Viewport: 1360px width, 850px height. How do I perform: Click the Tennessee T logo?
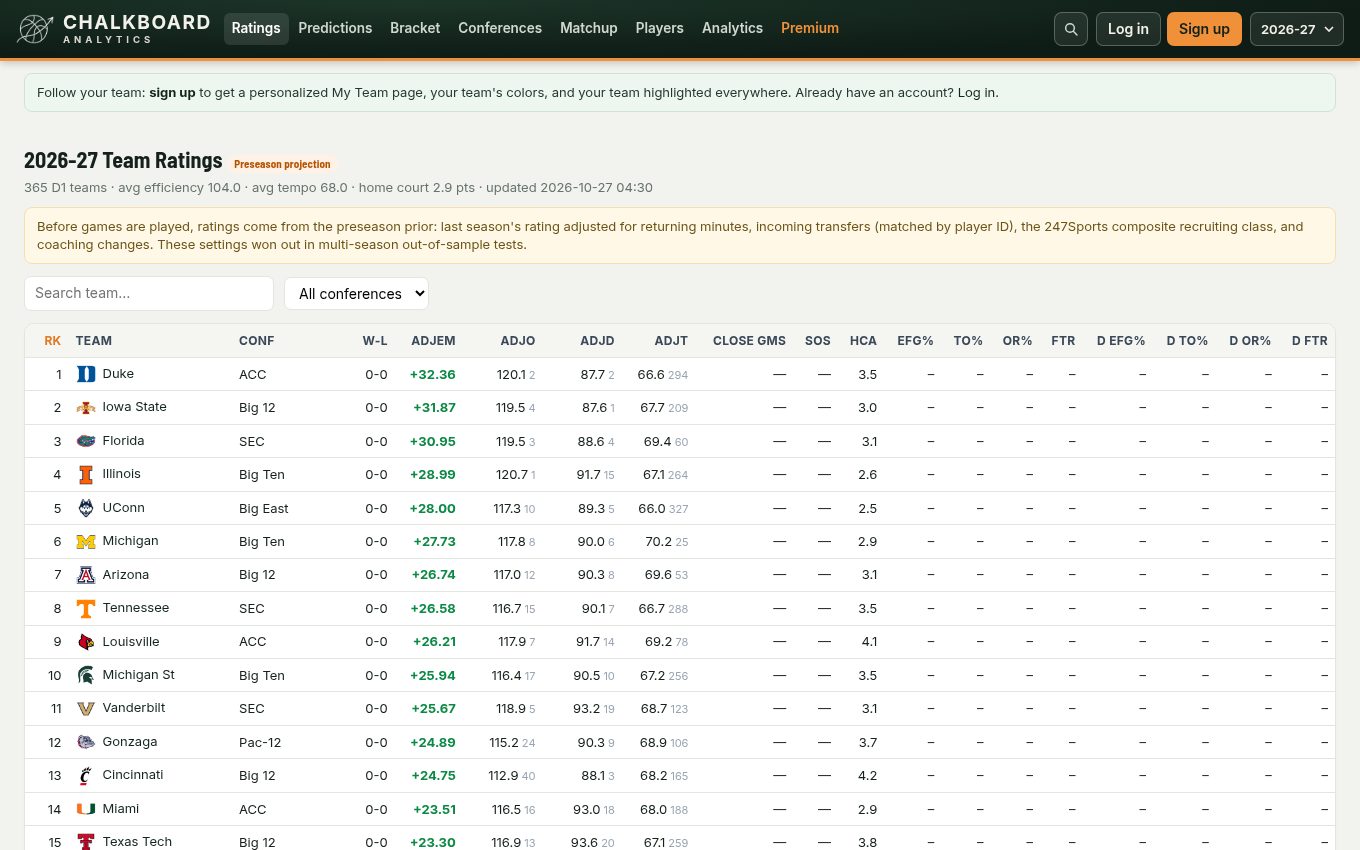coord(86,609)
